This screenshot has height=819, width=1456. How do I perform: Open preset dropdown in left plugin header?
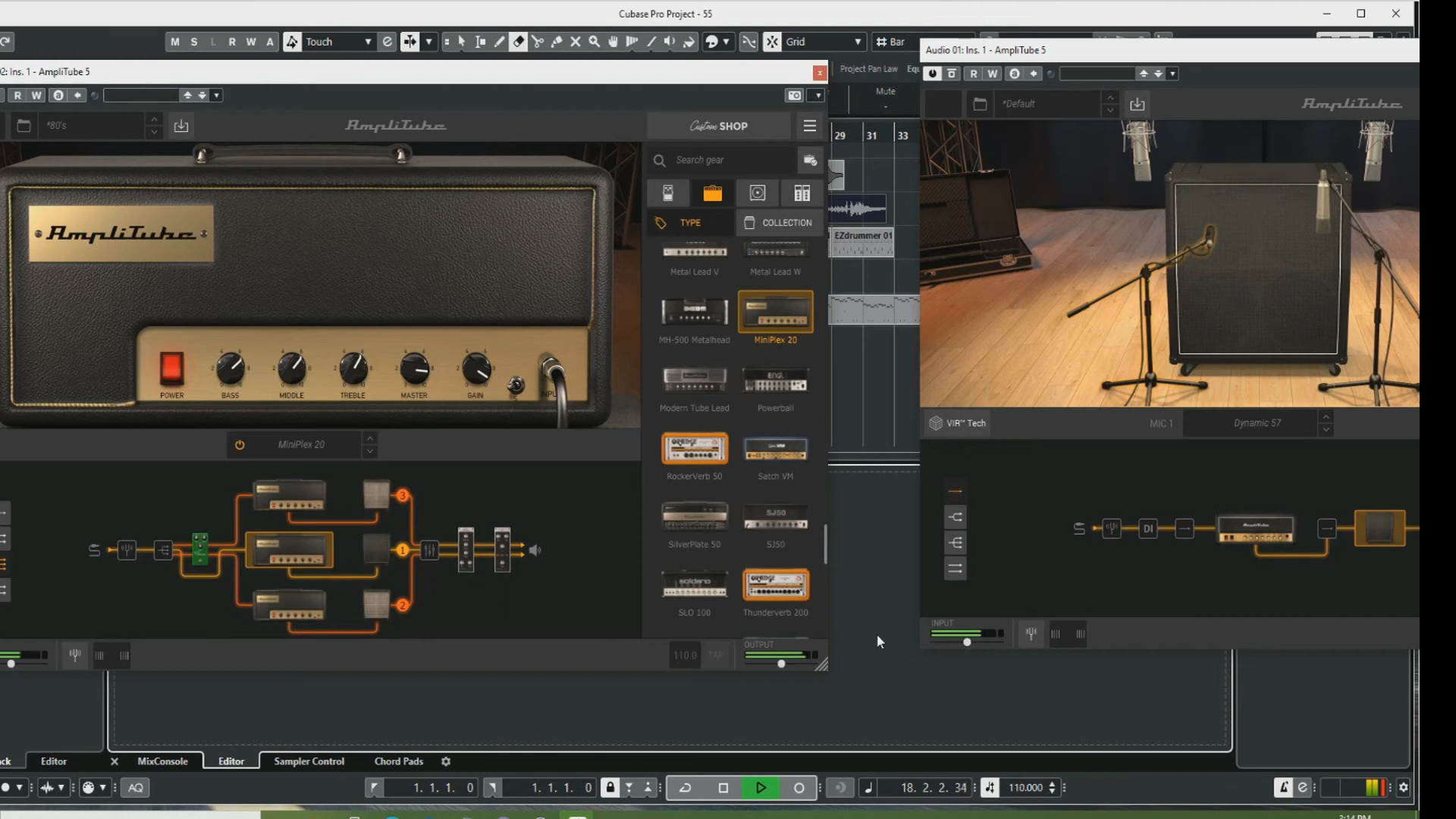pyautogui.click(x=217, y=96)
